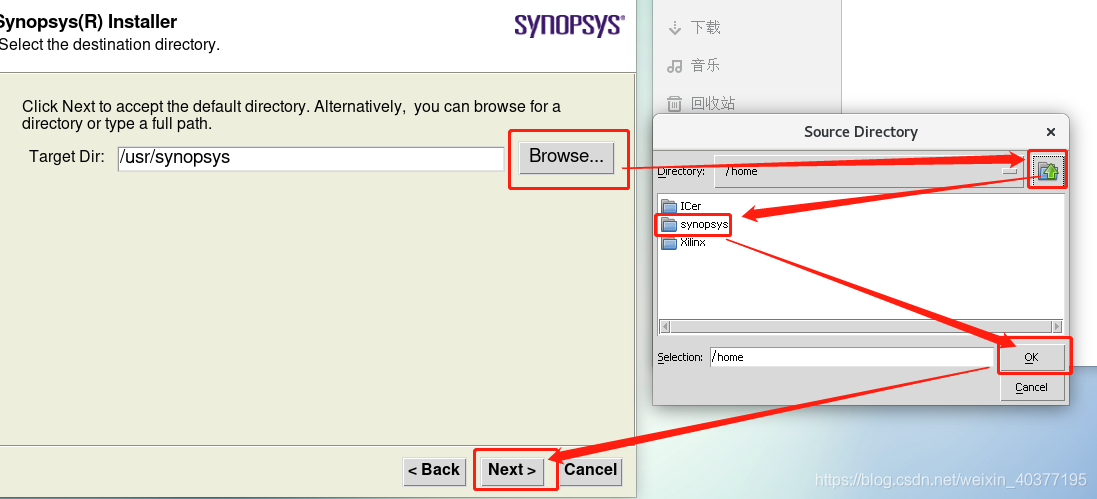Click the horizontal scrollbar right arrow
This screenshot has height=499, width=1097.
(x=1056, y=327)
